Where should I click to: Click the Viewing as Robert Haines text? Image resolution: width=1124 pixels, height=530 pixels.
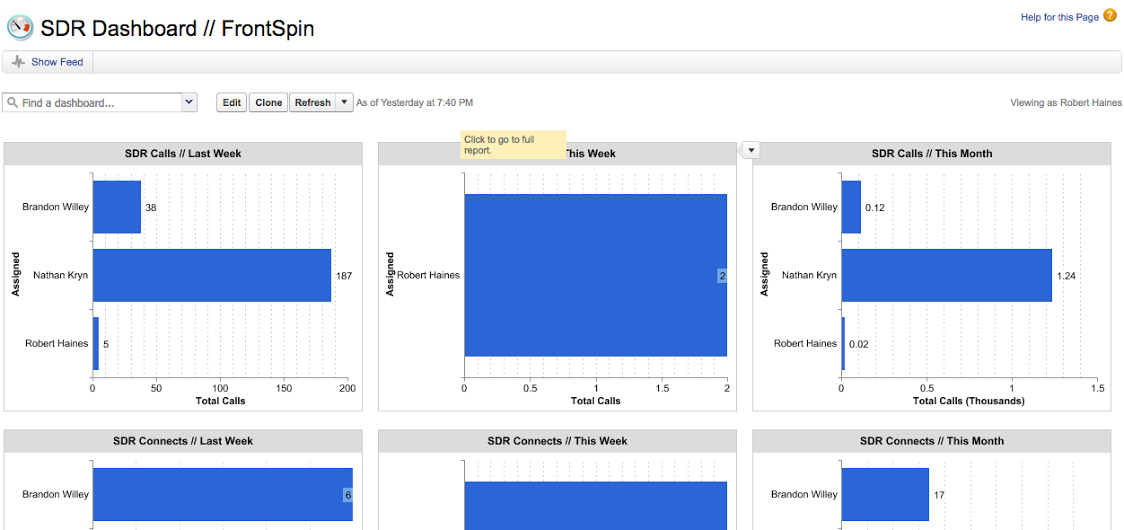[1066, 103]
